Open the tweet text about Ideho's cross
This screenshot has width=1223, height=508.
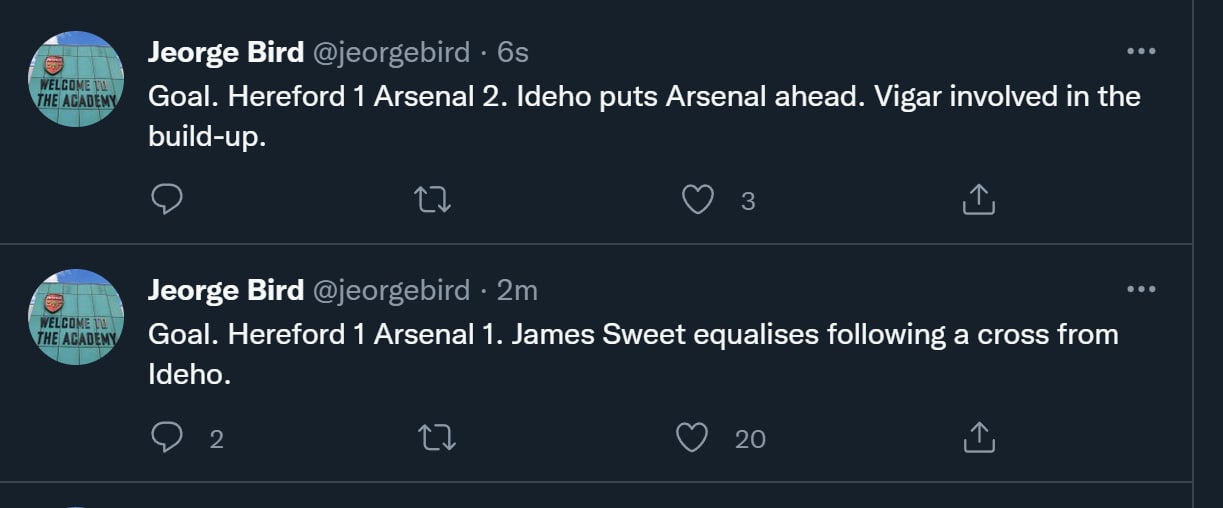pos(632,353)
